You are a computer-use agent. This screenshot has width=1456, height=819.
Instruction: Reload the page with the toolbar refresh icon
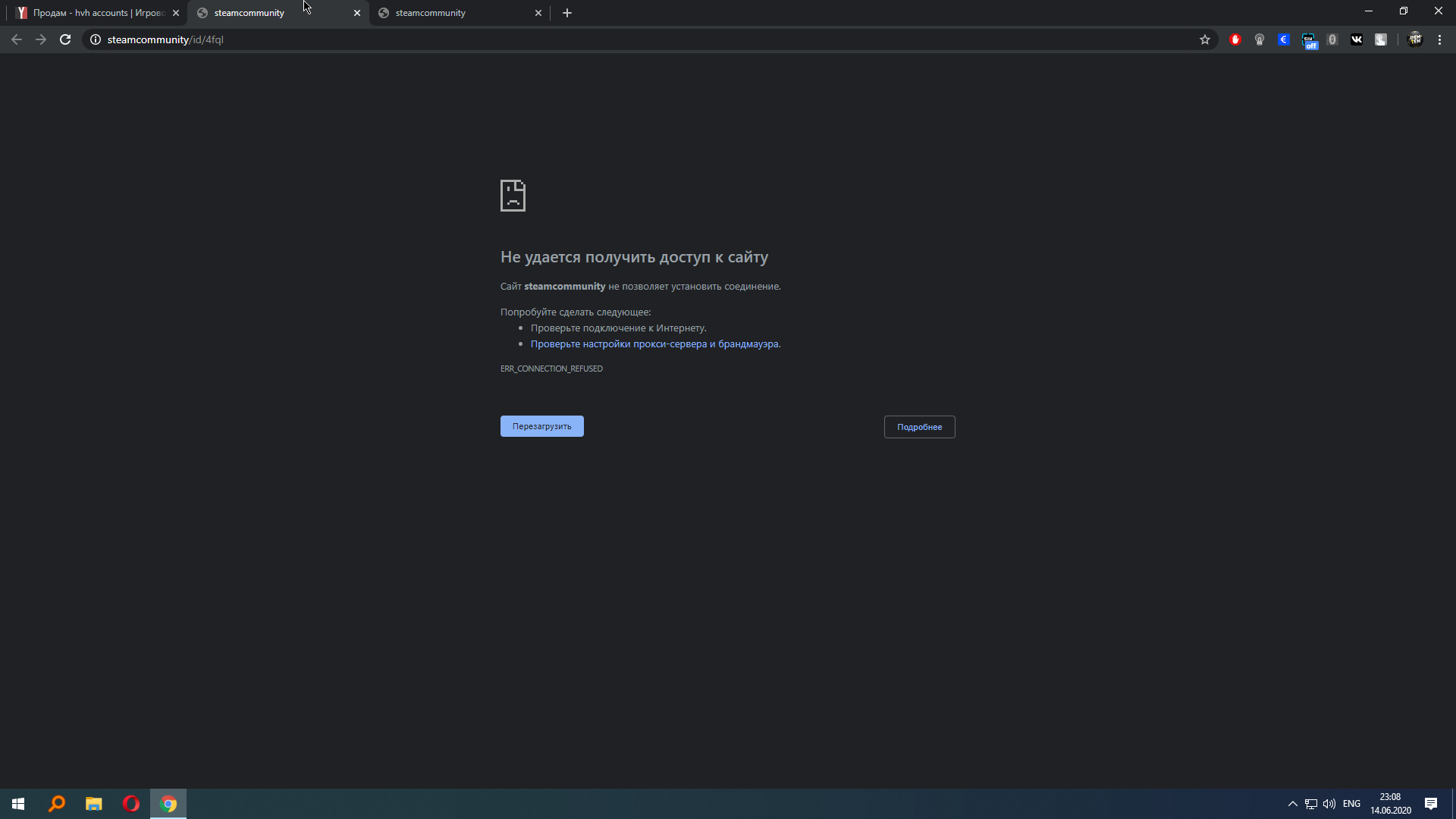pos(65,39)
